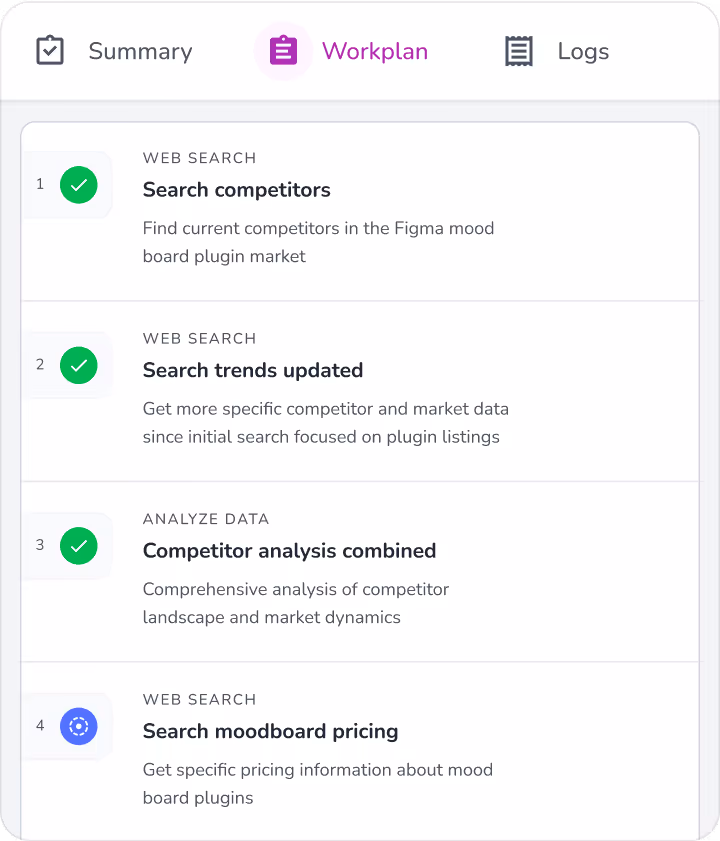Click green checkmark for step 3
This screenshot has height=841, width=720.
coord(78,546)
